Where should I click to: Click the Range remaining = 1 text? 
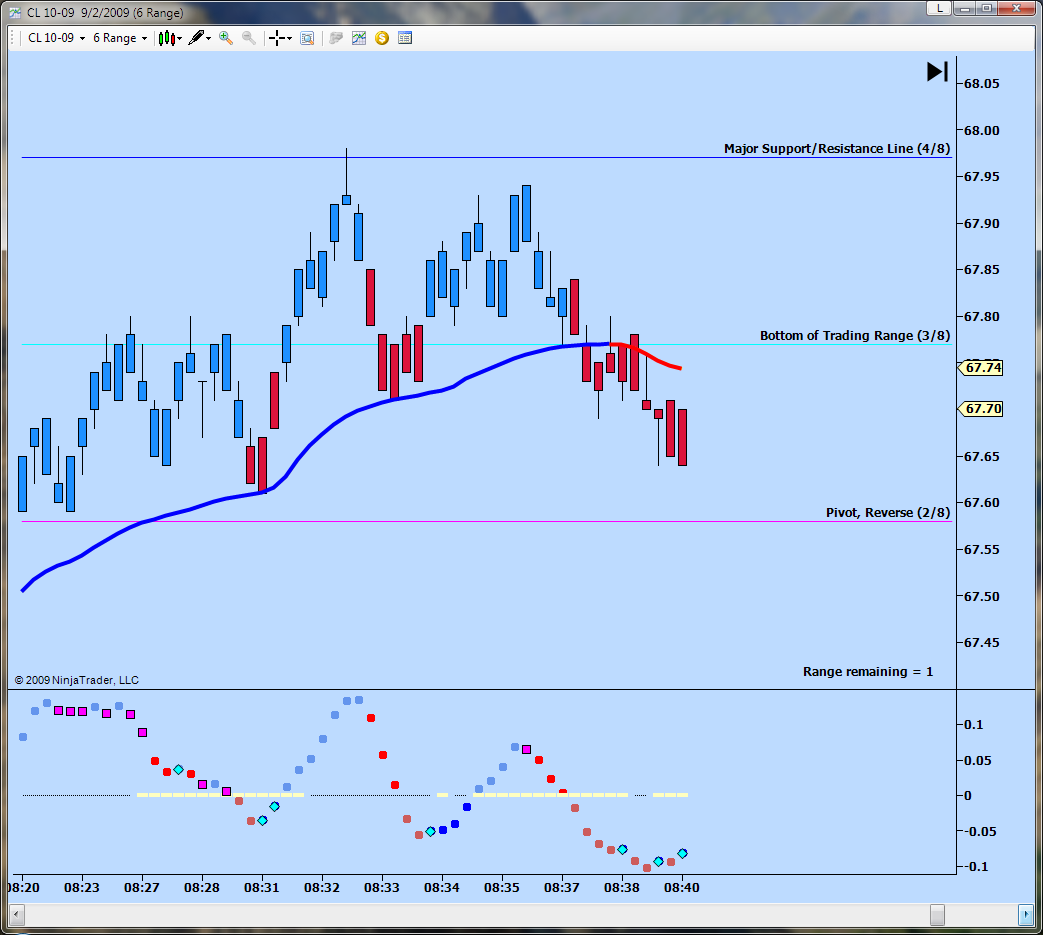867,671
